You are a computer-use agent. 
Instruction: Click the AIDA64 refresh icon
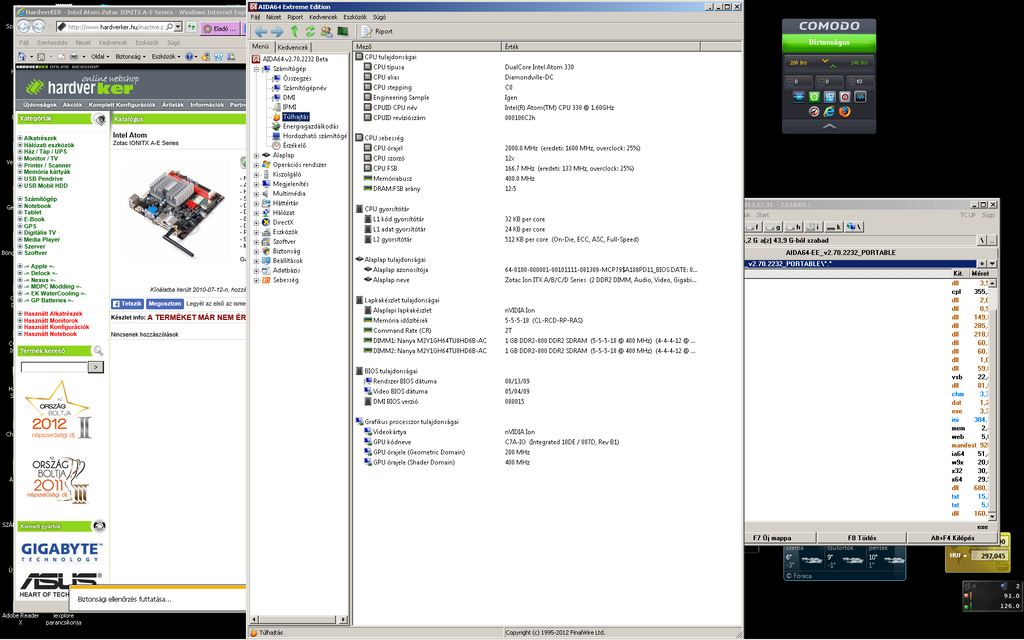(310, 31)
